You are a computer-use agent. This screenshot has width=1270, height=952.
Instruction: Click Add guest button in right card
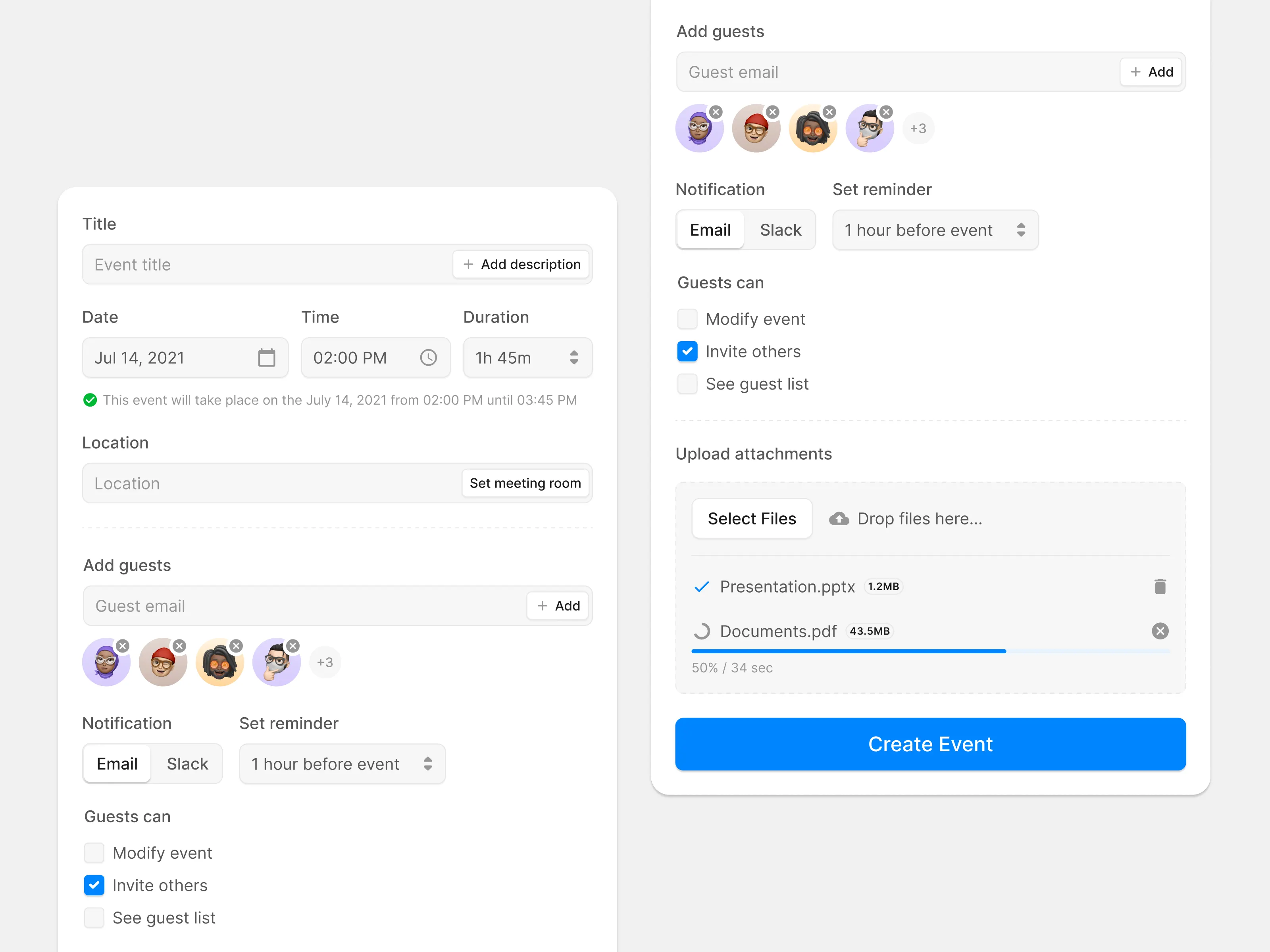(1151, 72)
